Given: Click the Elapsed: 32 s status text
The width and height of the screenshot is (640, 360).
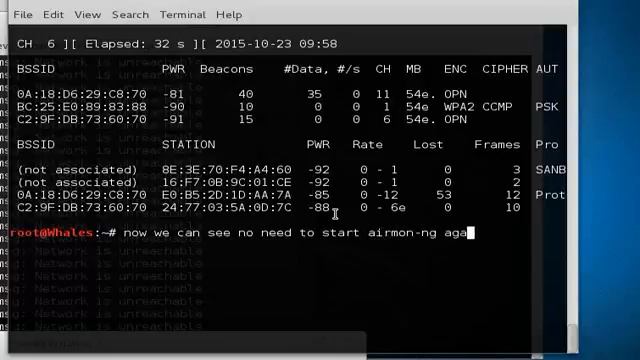Looking at the screenshot, I should 135,44.
